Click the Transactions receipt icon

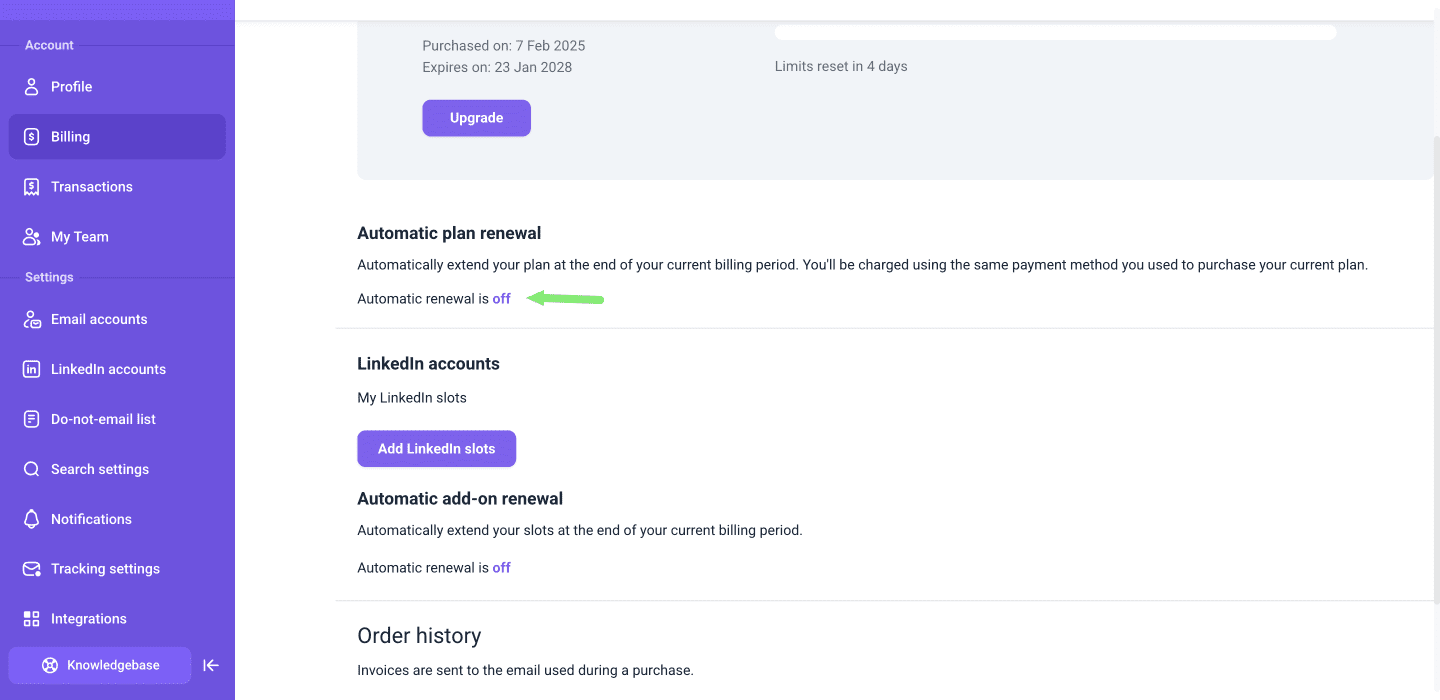click(x=31, y=187)
